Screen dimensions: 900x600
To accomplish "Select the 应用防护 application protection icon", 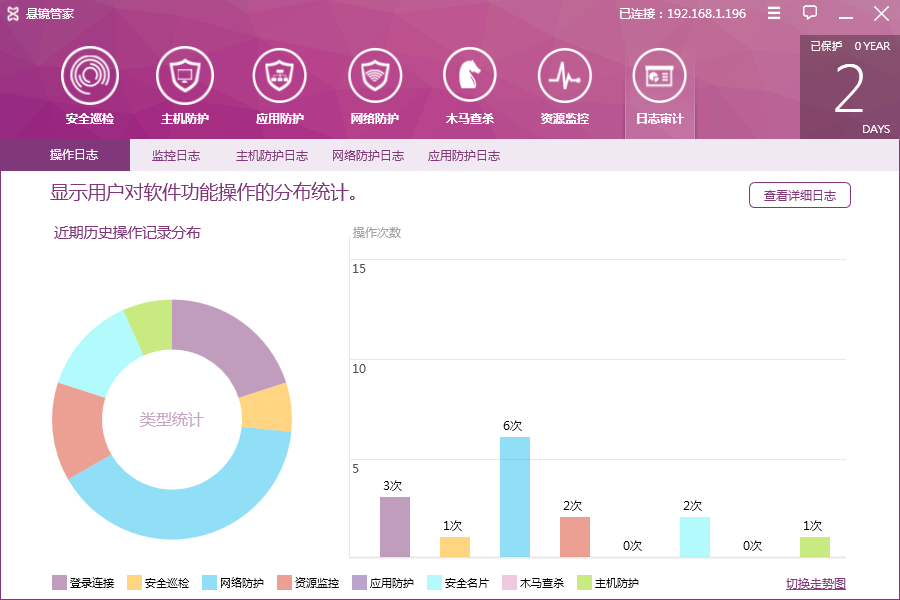I will [280, 75].
